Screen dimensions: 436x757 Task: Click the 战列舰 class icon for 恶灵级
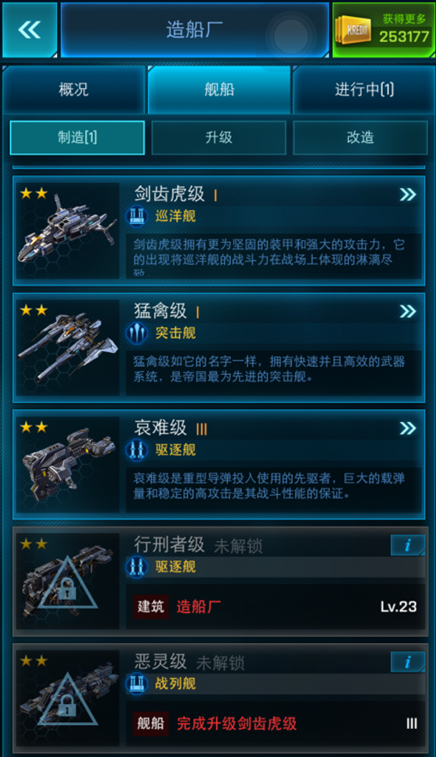pos(137,684)
